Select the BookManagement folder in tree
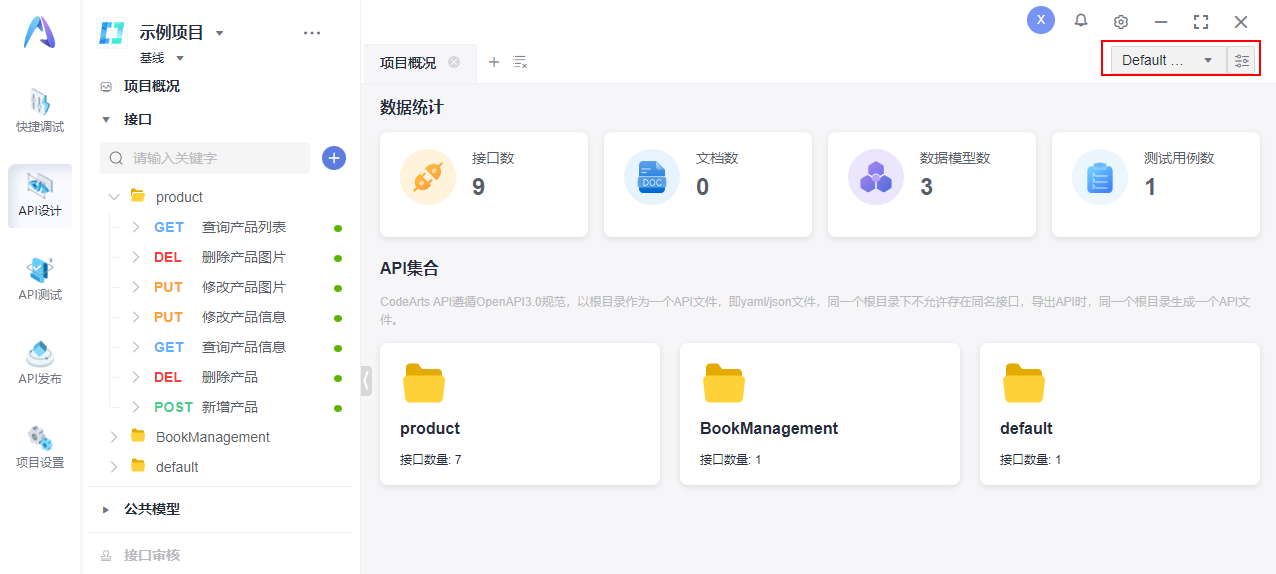This screenshot has width=1276, height=574. coord(213,437)
